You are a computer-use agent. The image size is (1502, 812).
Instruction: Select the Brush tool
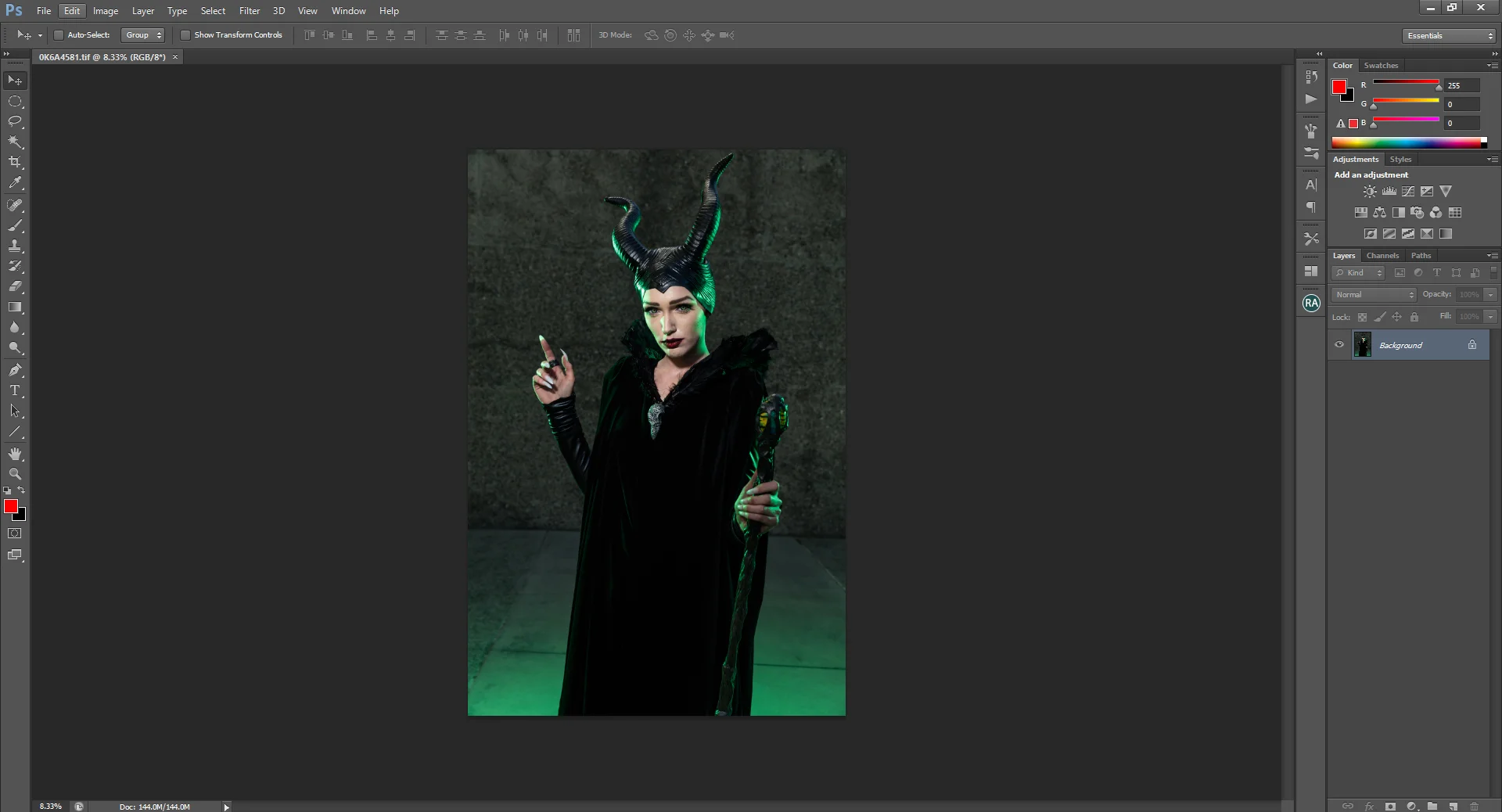pyautogui.click(x=15, y=225)
